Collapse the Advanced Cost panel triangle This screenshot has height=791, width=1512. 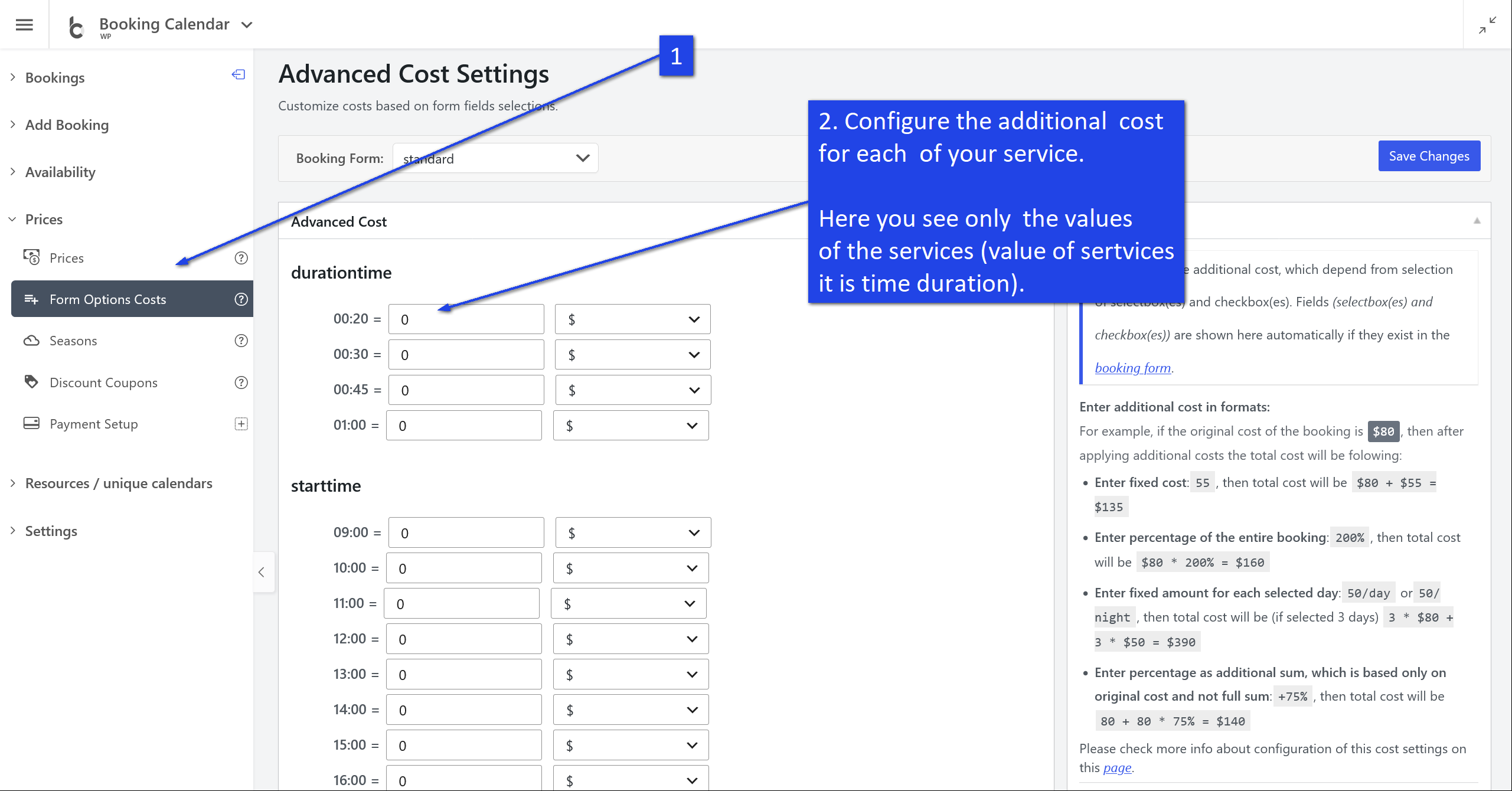click(x=1477, y=221)
